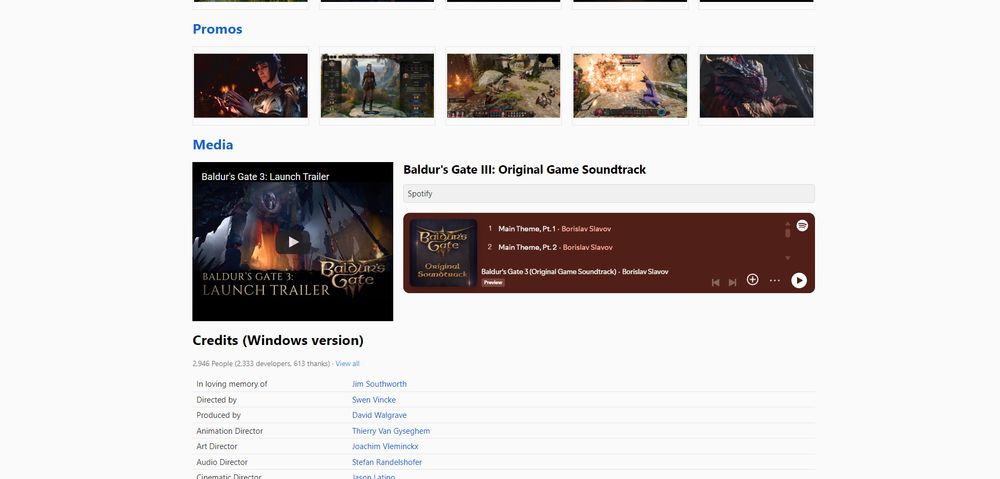Save the soundtrack with the plus icon
1000x479 pixels.
[x=753, y=279]
